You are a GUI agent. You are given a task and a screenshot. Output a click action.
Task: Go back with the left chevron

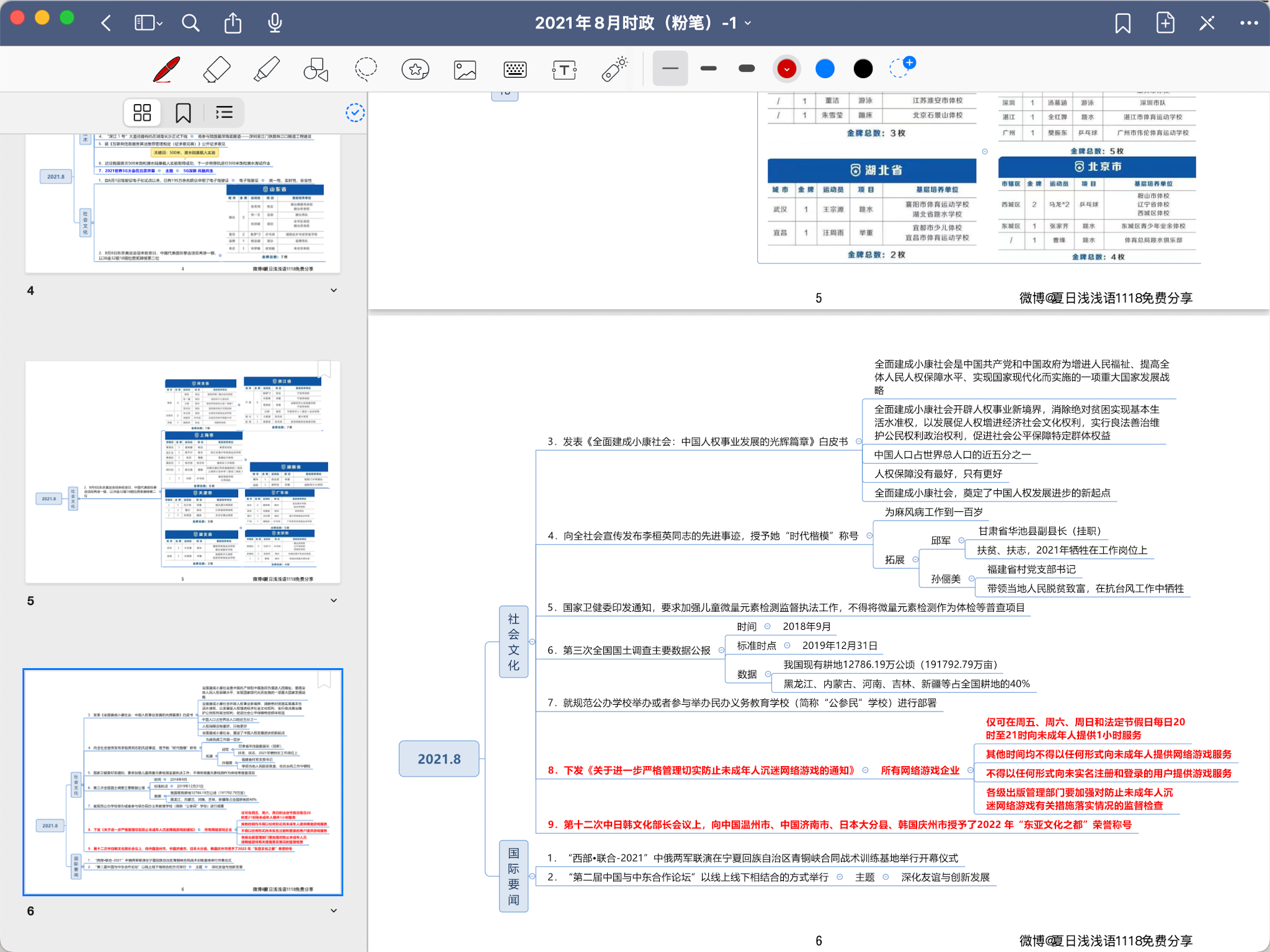106,24
